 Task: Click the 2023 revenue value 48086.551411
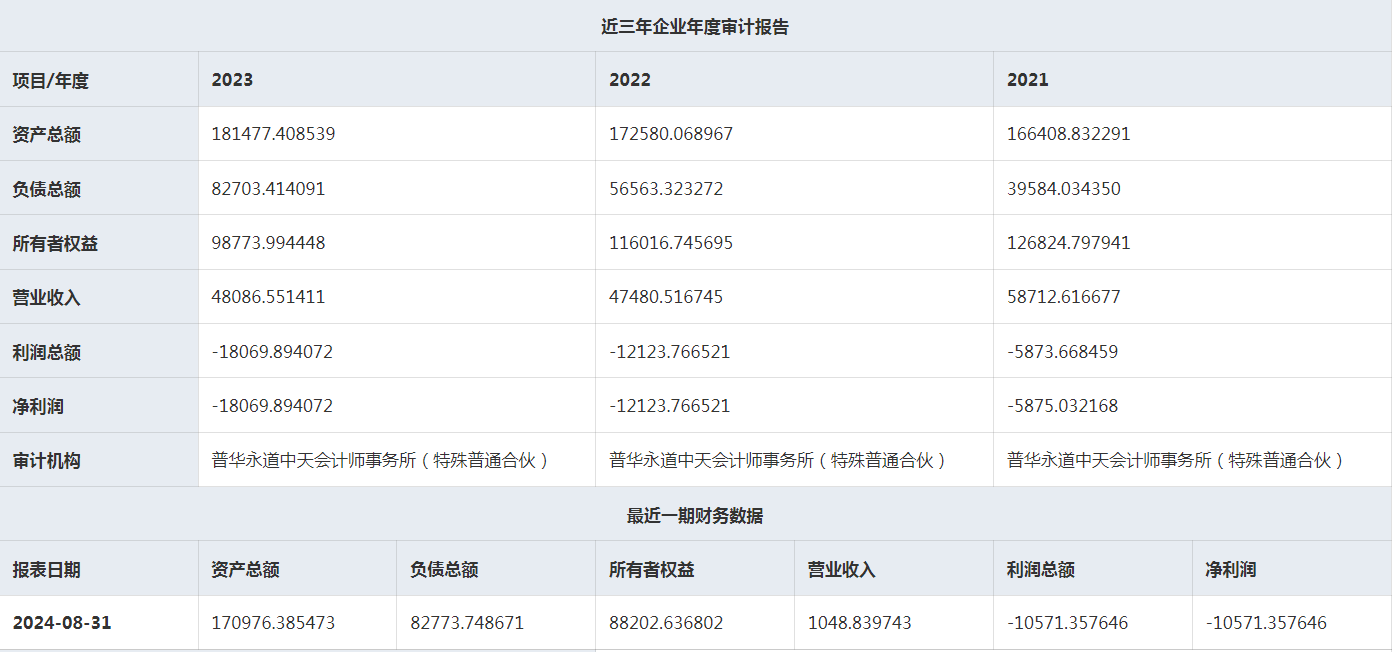268,297
